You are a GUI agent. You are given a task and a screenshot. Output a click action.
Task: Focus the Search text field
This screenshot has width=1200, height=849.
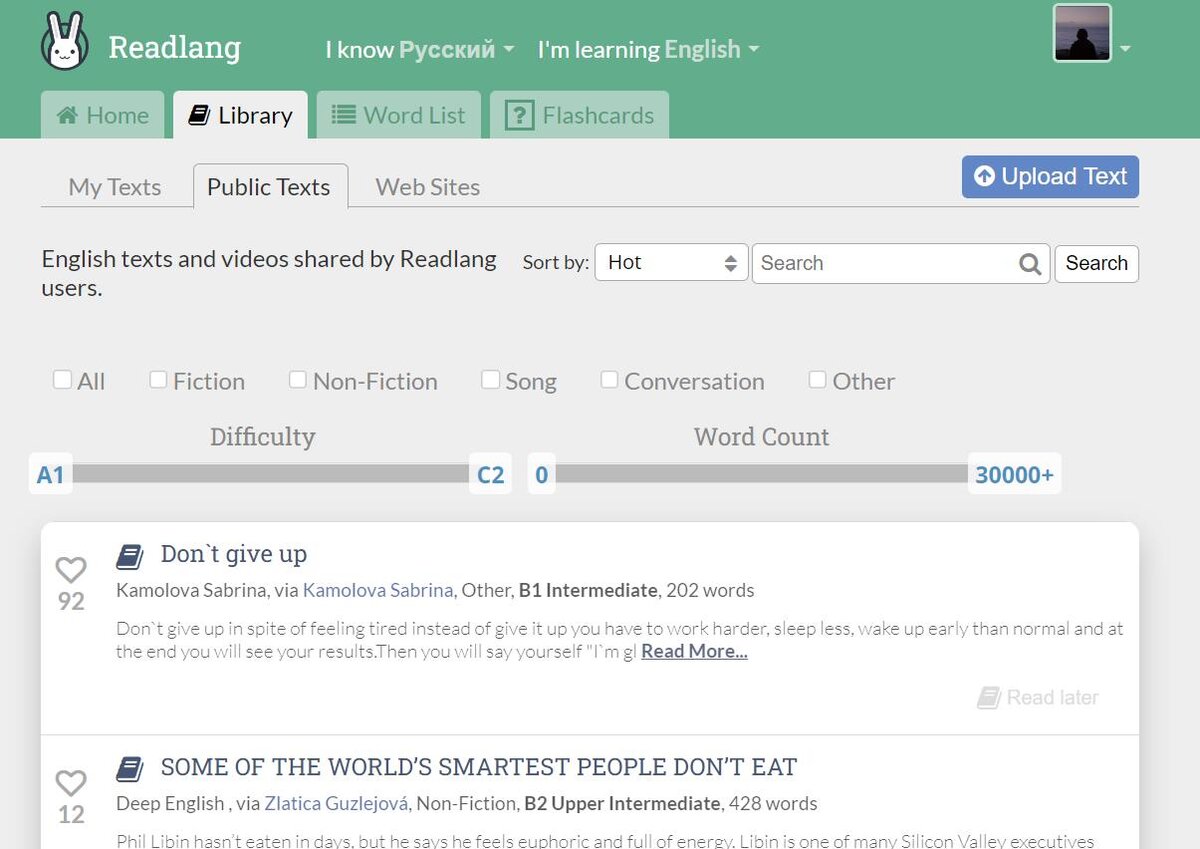(900, 263)
